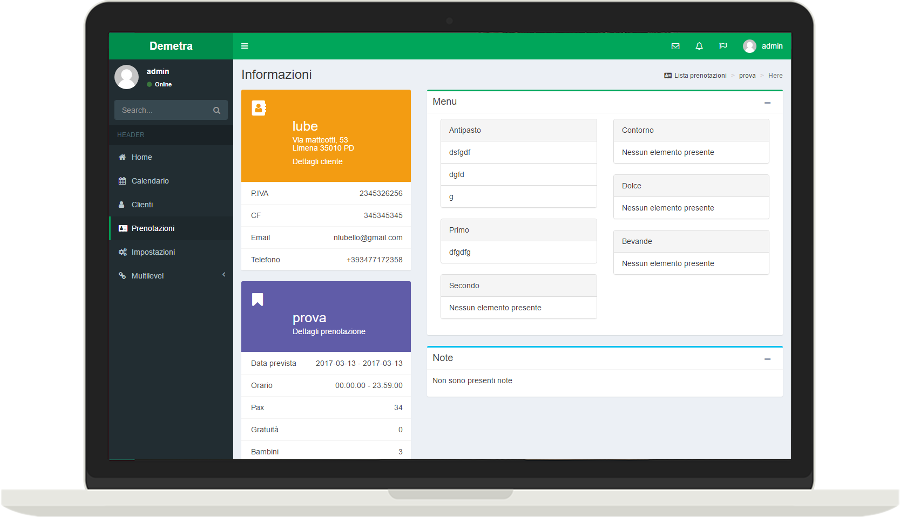The width and height of the screenshot is (900, 517).
Task: Open Impostazioni from the sidebar
Action: pos(152,252)
